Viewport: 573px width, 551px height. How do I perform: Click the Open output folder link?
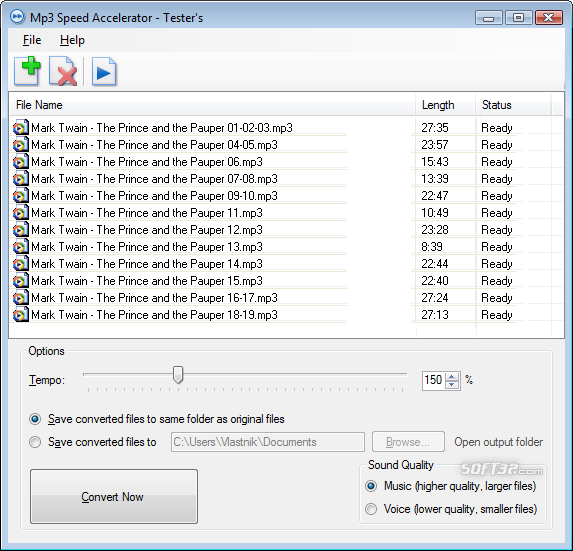498,442
